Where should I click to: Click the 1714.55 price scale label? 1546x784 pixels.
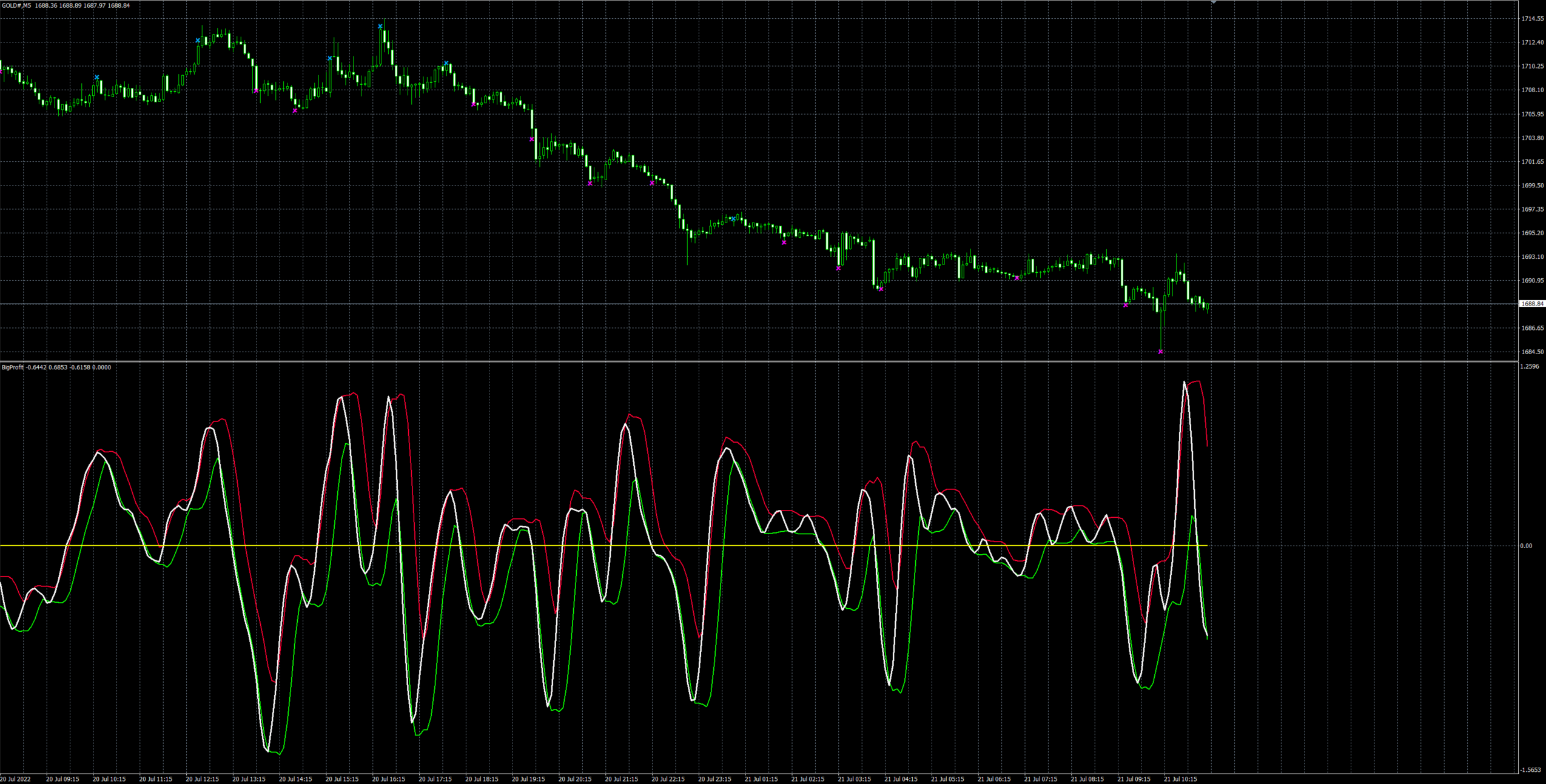click(1532, 19)
